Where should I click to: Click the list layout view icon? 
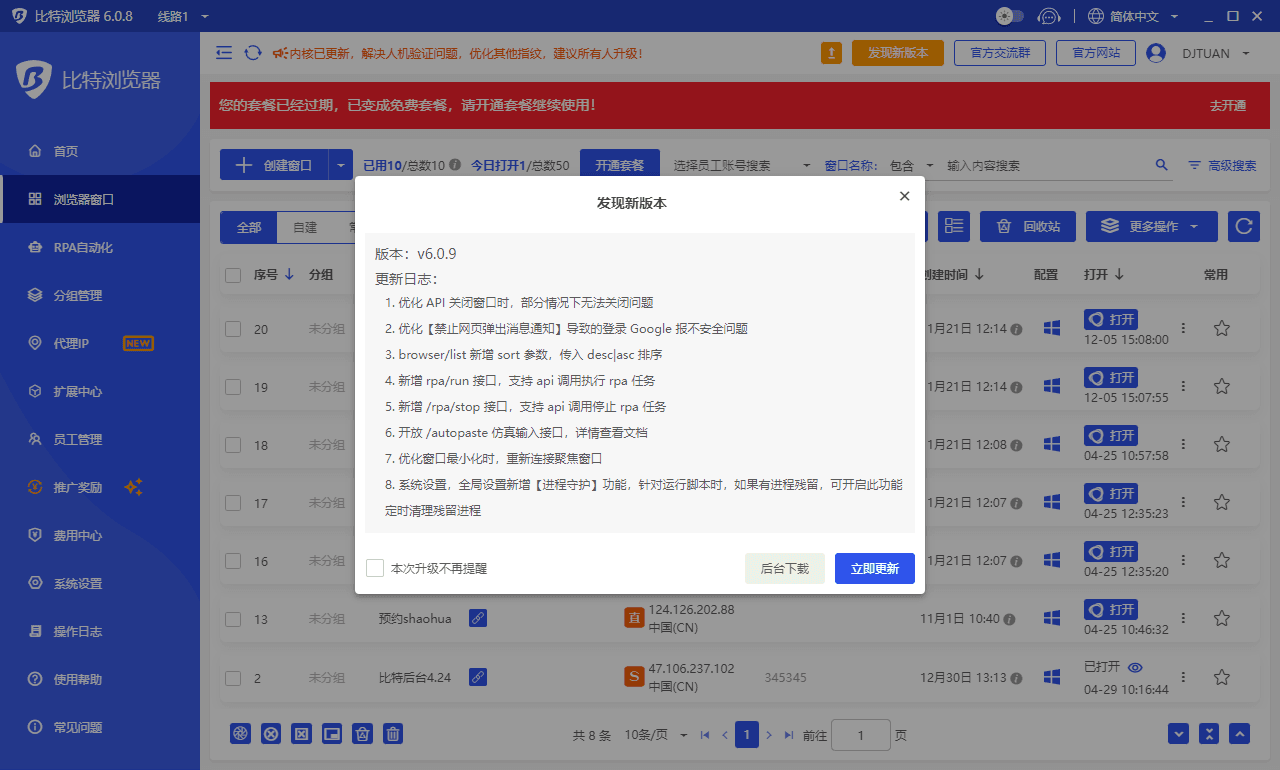[x=955, y=226]
